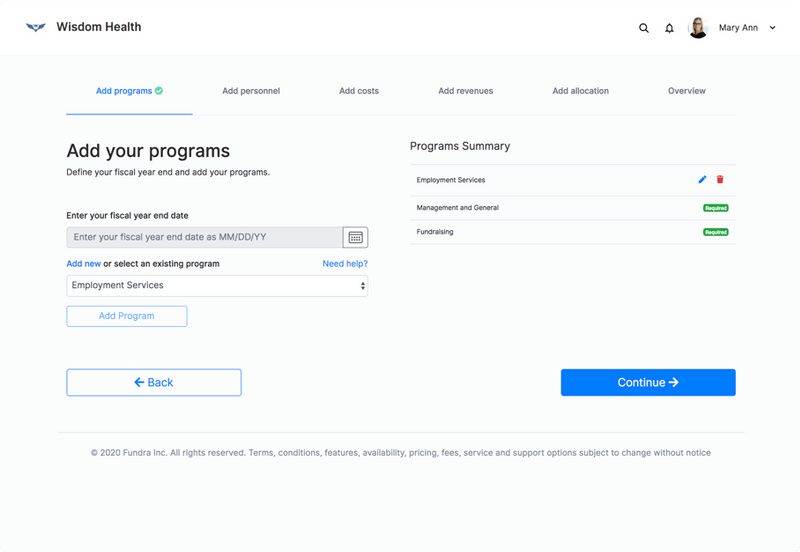Click the Continue button

pos(648,383)
